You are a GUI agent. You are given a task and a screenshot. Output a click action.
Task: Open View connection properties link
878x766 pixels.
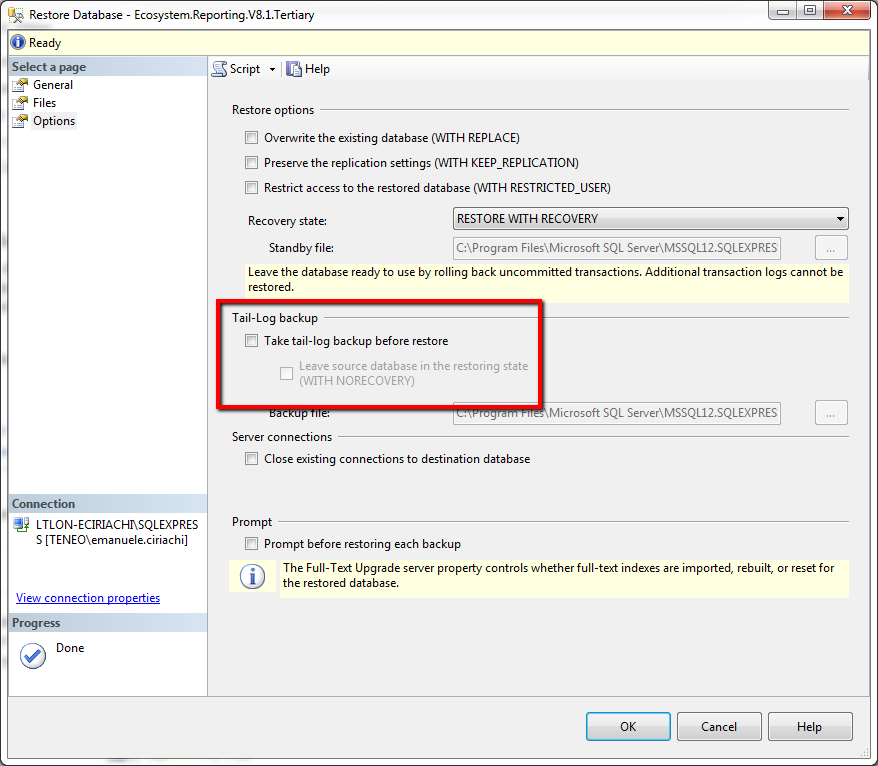(88, 598)
